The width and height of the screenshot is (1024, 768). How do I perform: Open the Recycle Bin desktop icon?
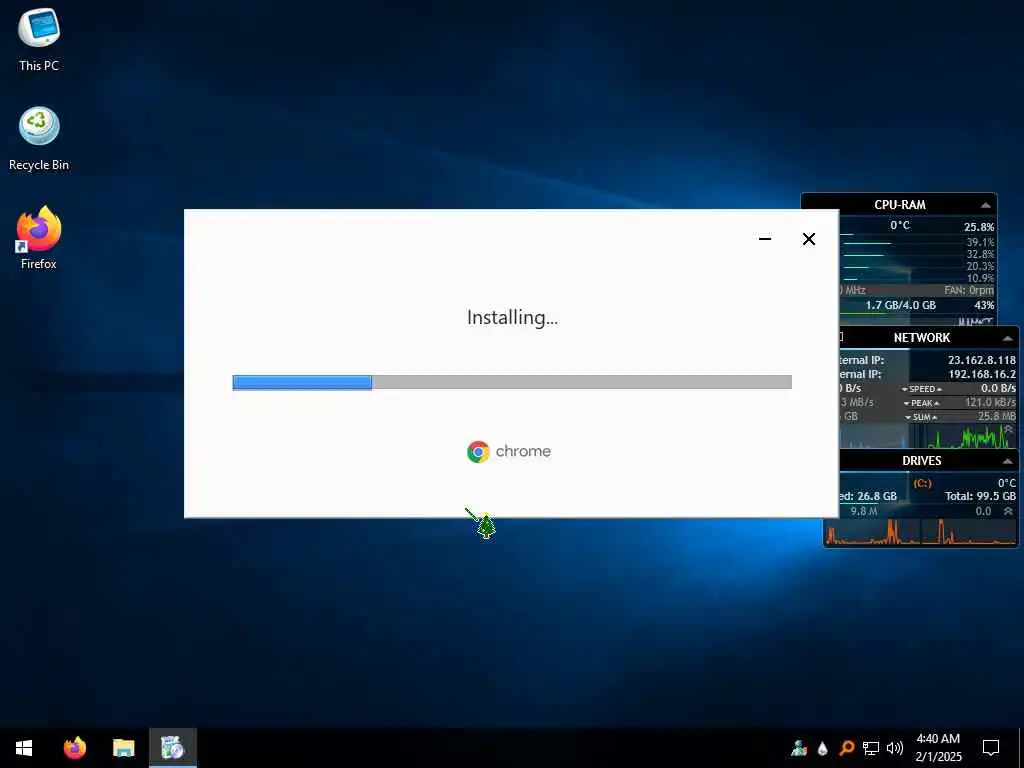tap(39, 139)
